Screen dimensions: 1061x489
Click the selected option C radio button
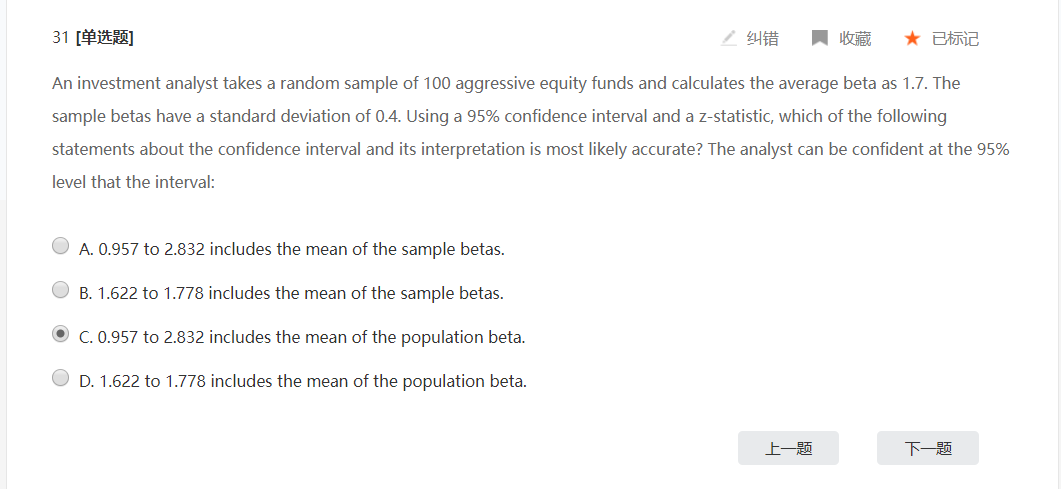61,334
